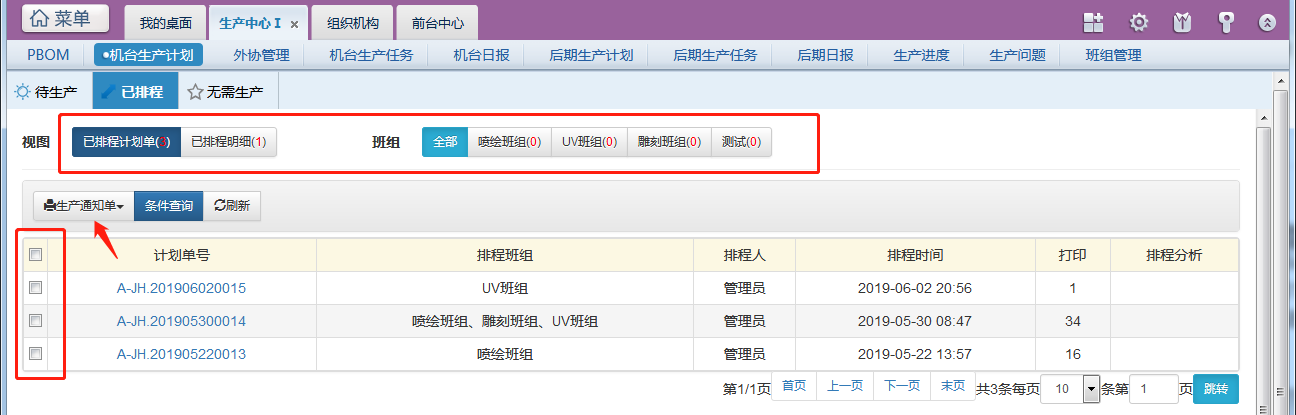Filter team by 喷绘班组(0)
The width and height of the screenshot is (1296, 415).
click(x=510, y=142)
